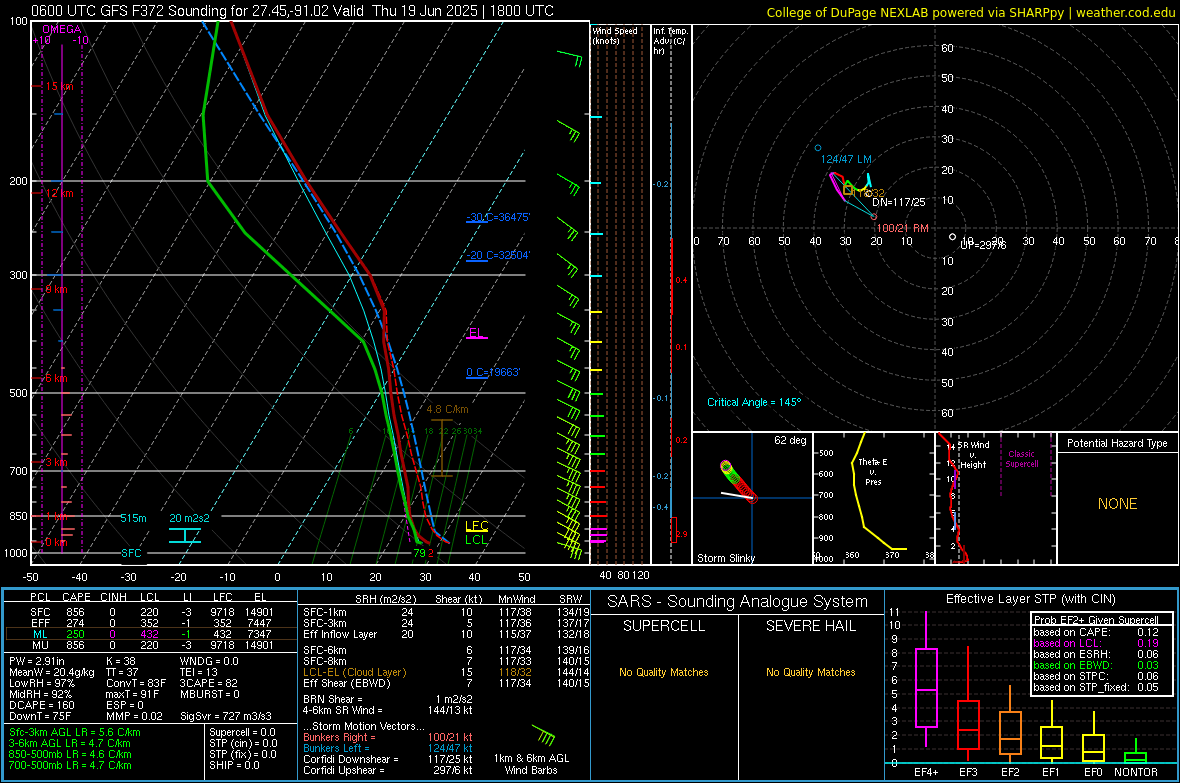
Task: Click the green NONTOR box plot
Action: click(1135, 753)
